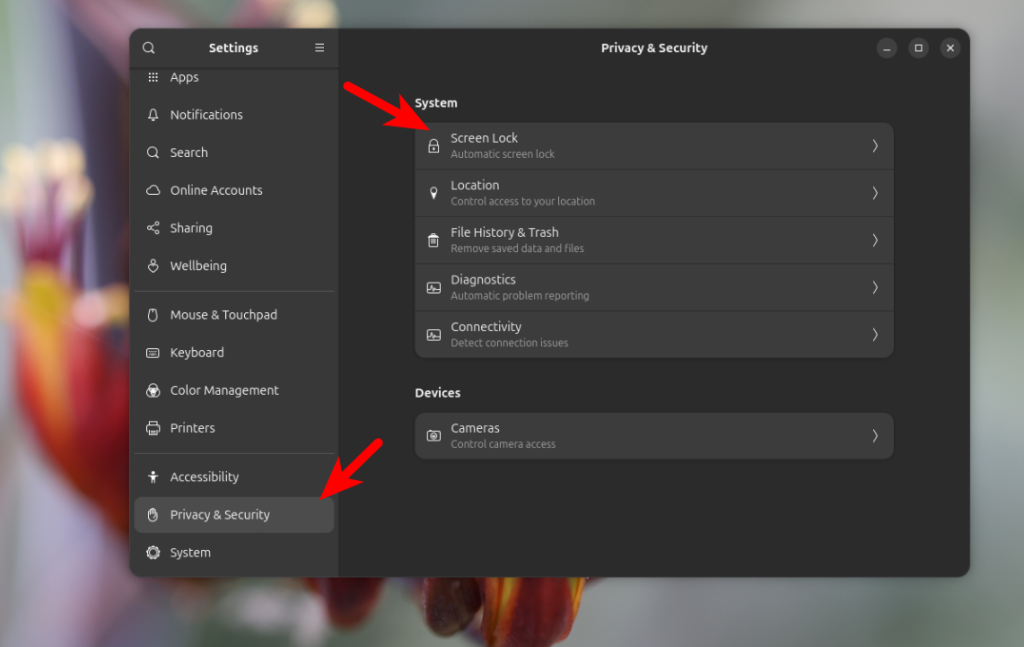This screenshot has width=1024, height=647.
Task: Expand the Cameras row chevron
Action: click(875, 436)
